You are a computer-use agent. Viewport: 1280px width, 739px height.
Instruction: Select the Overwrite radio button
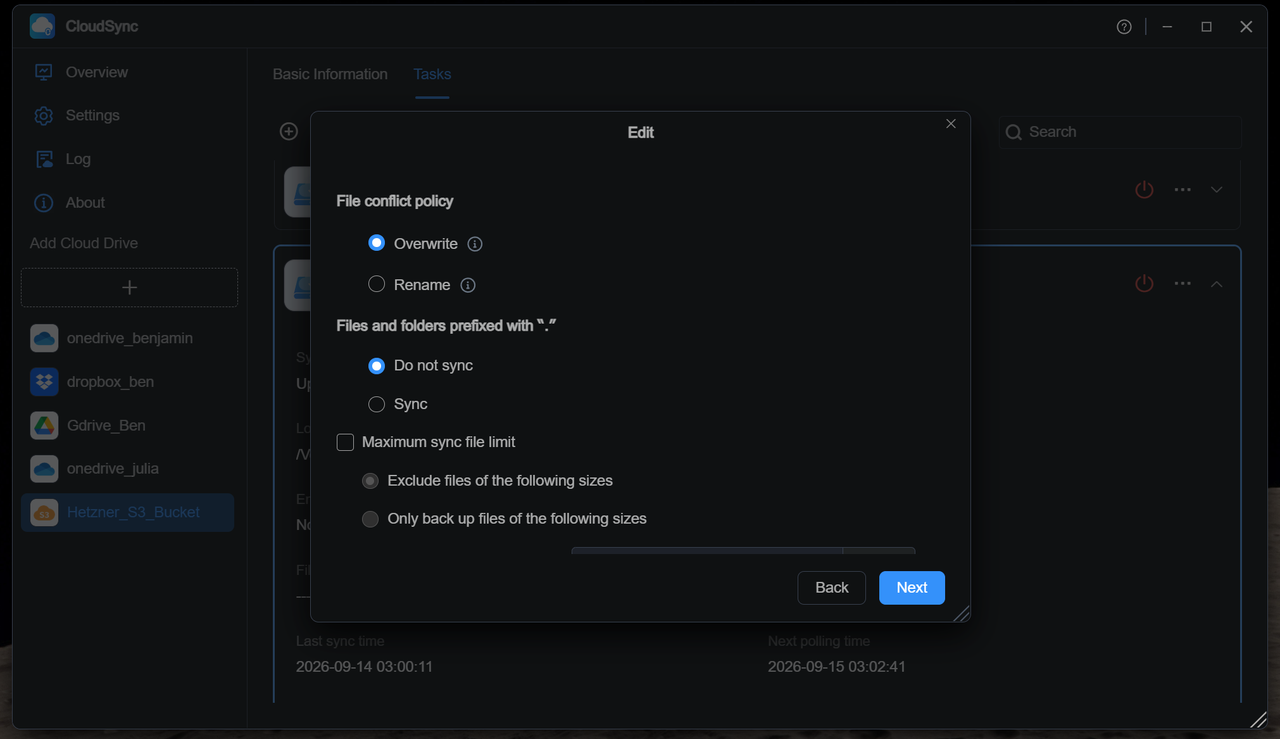point(377,243)
